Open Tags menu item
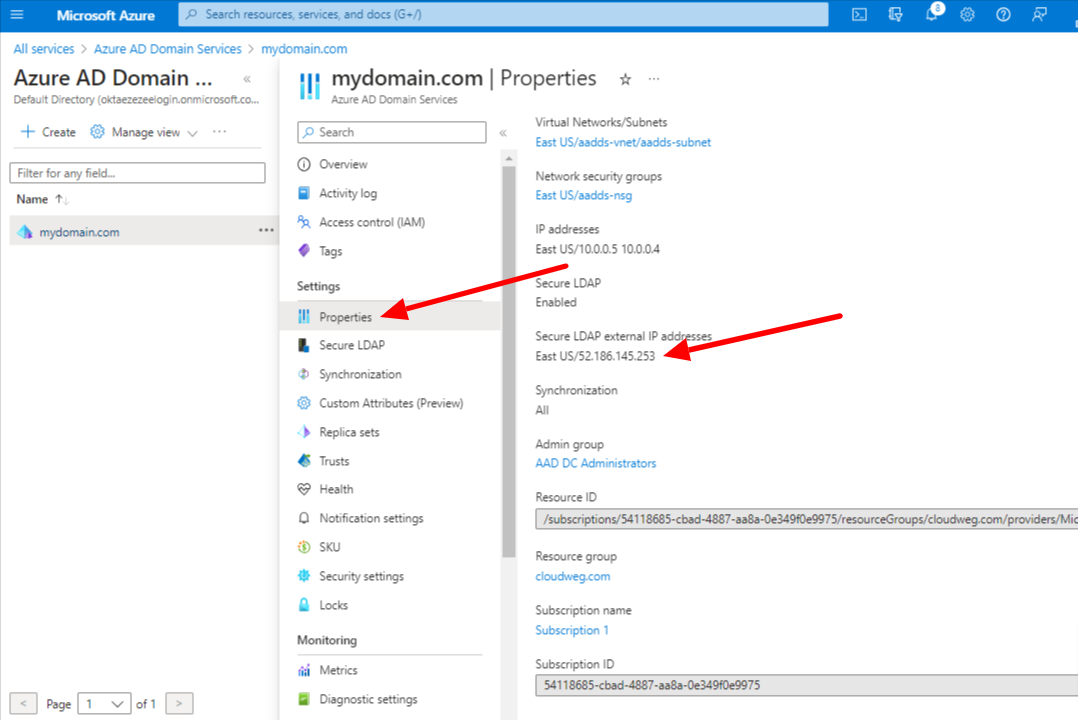This screenshot has height=720, width=1078. (331, 251)
